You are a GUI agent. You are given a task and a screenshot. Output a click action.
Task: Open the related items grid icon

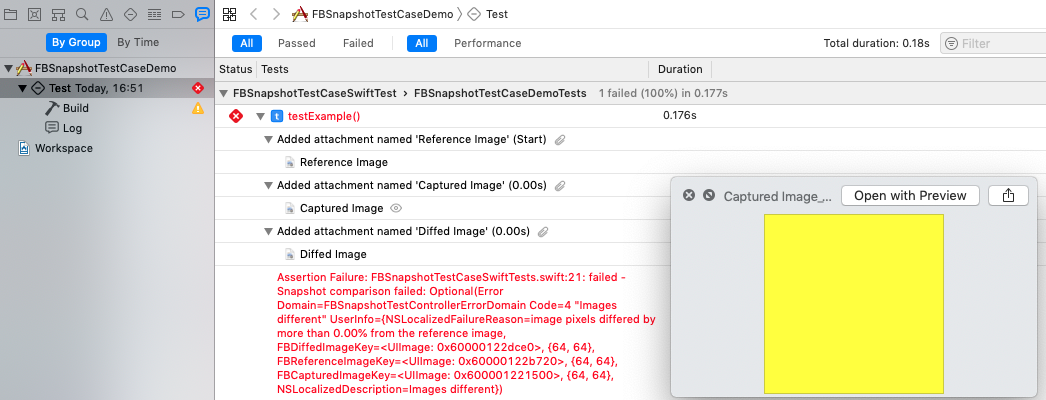229,14
